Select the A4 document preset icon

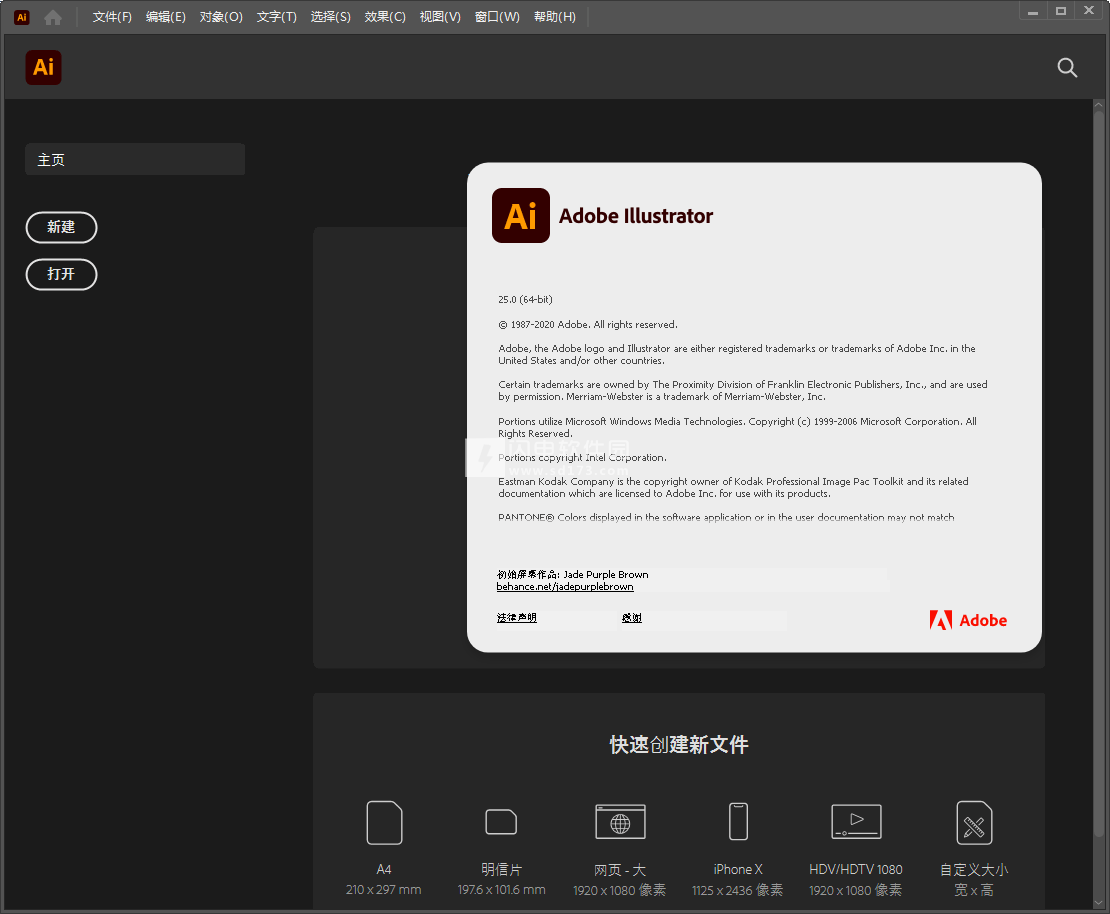[384, 822]
